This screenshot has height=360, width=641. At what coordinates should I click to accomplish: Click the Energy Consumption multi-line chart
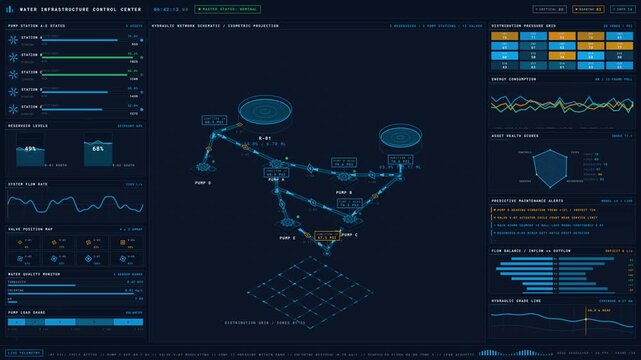pyautogui.click(x=562, y=105)
